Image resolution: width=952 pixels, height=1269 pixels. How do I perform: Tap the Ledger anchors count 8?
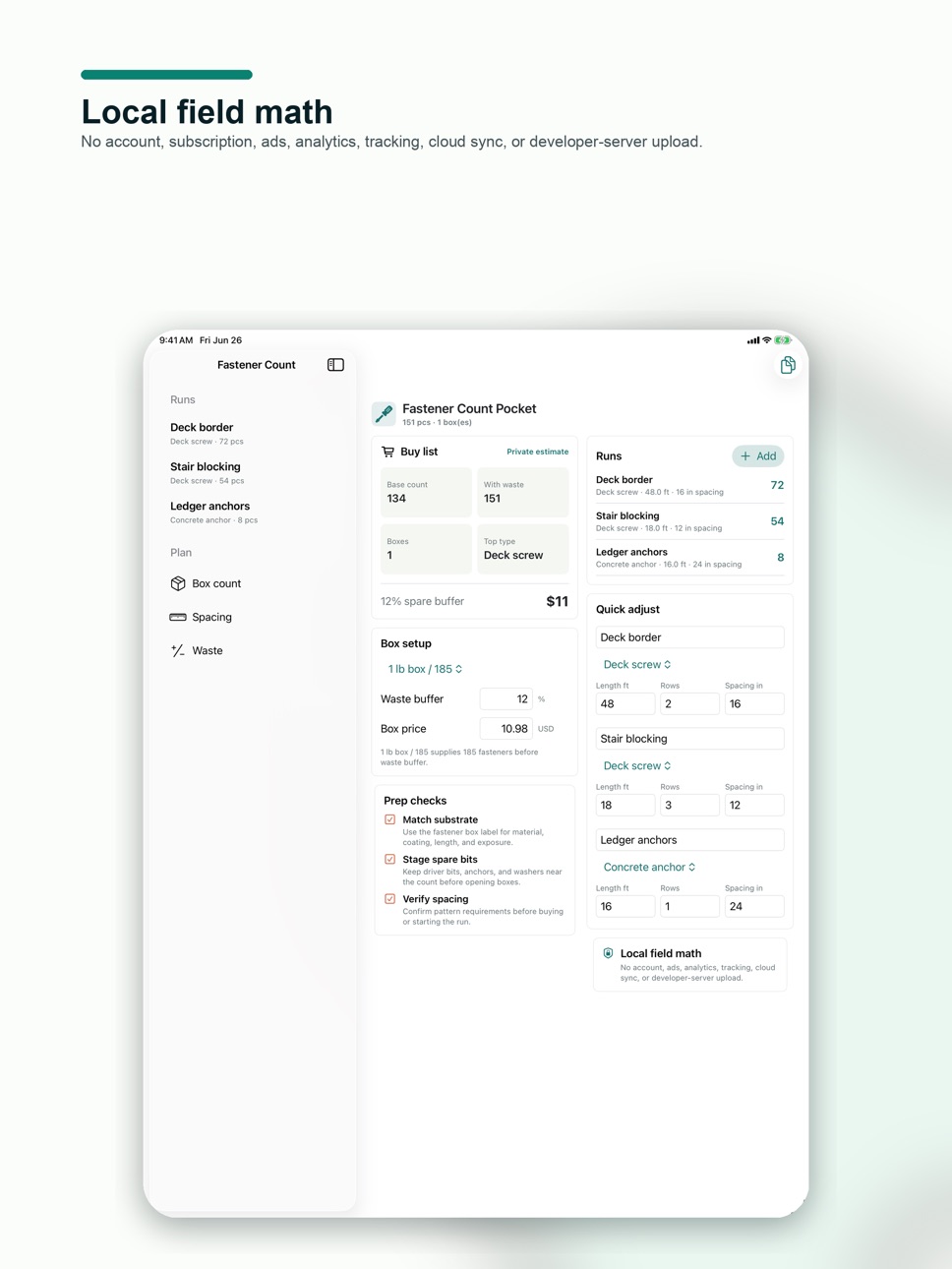(x=781, y=558)
